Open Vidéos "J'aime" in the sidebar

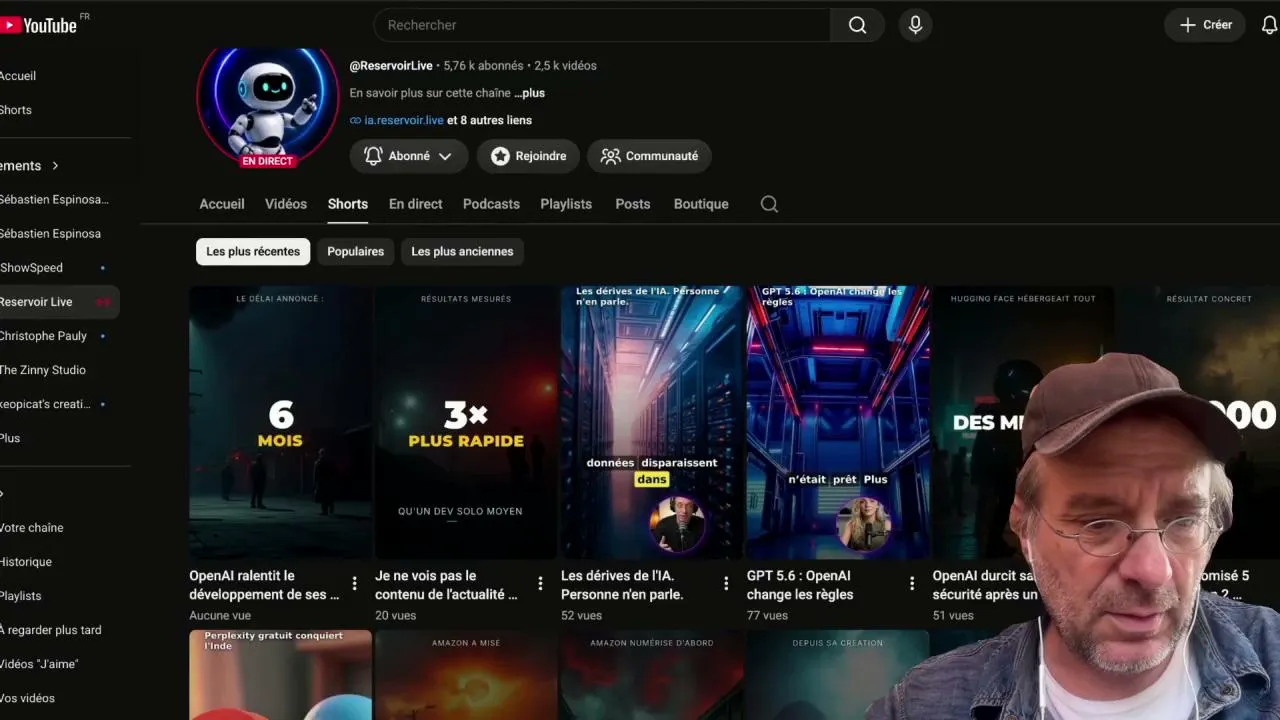[39, 664]
